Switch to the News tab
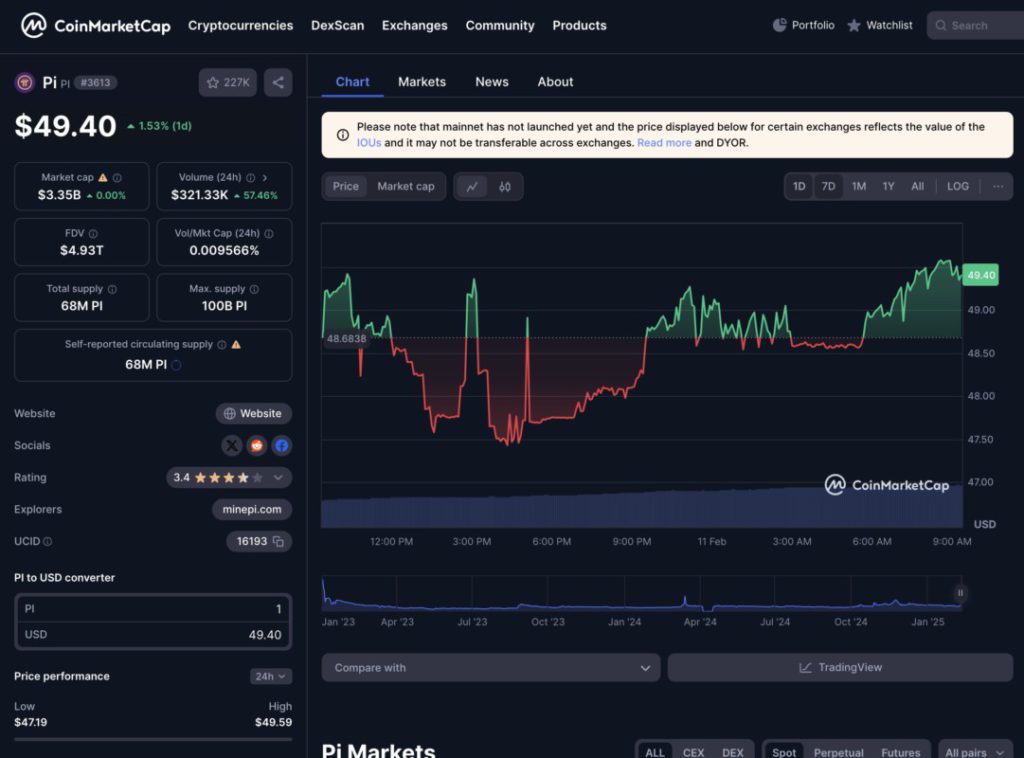The height and width of the screenshot is (758, 1024). [x=492, y=82]
